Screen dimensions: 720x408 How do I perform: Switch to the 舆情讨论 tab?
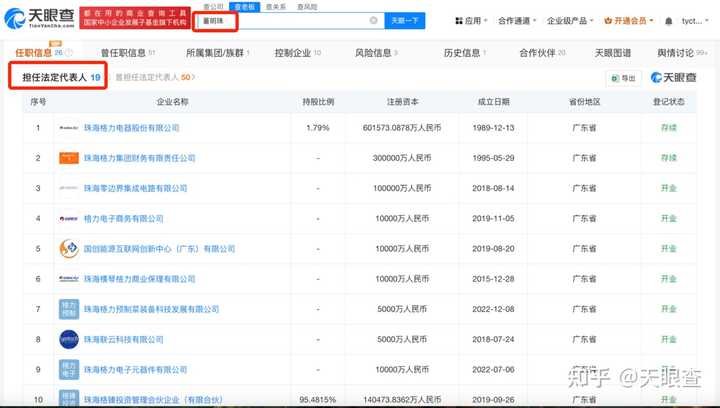coord(682,53)
